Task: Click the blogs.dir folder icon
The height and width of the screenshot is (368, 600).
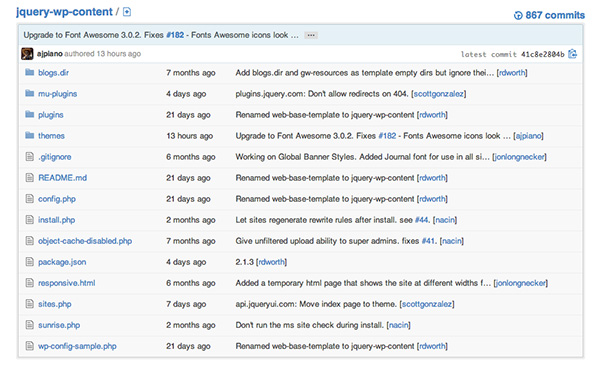Action: coord(29,72)
